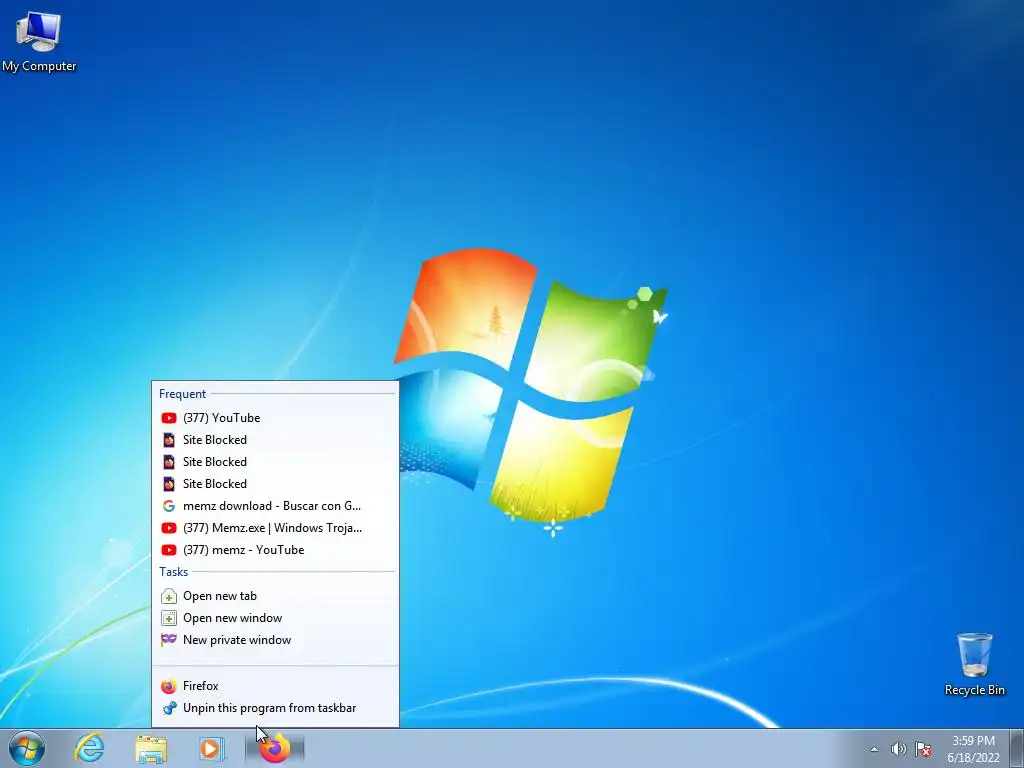This screenshot has height=768, width=1024.
Task: Click the Google icon beside memz download
Action: click(168, 506)
